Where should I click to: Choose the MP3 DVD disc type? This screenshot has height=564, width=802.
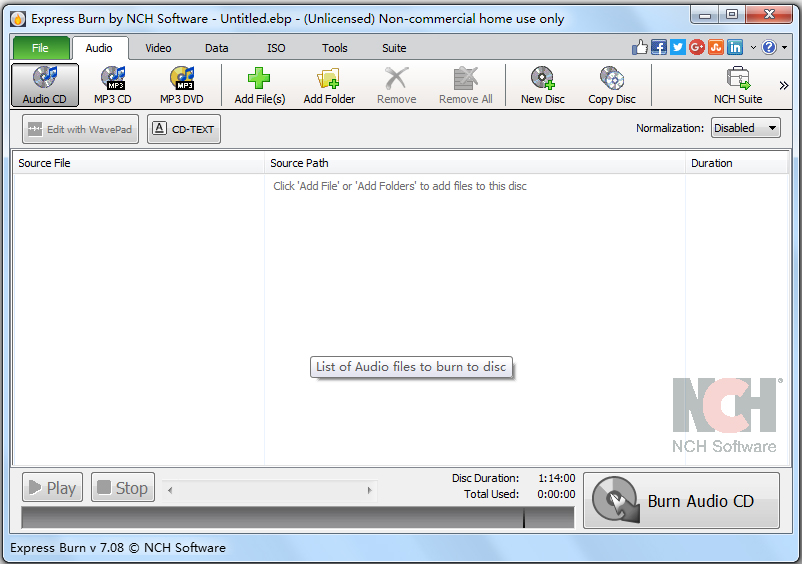pyautogui.click(x=182, y=85)
